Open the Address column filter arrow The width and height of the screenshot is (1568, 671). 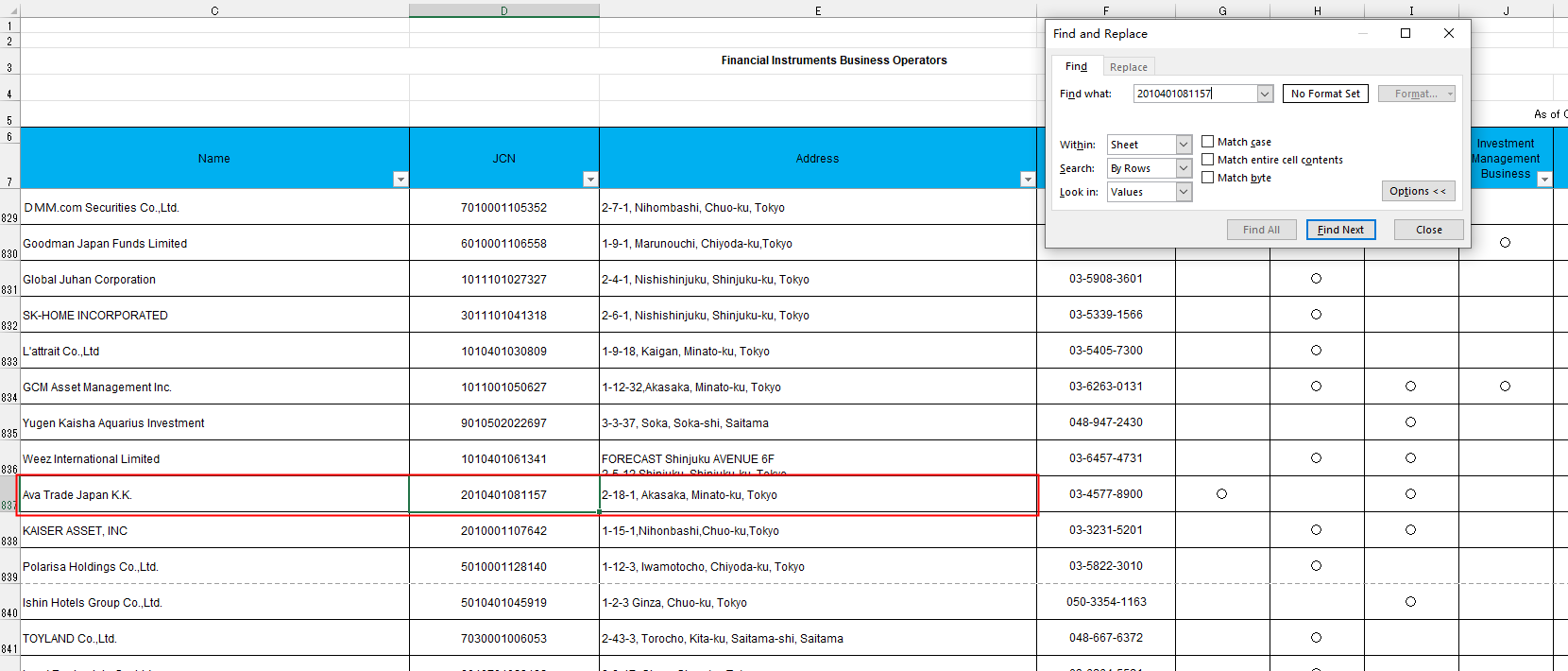[1028, 180]
